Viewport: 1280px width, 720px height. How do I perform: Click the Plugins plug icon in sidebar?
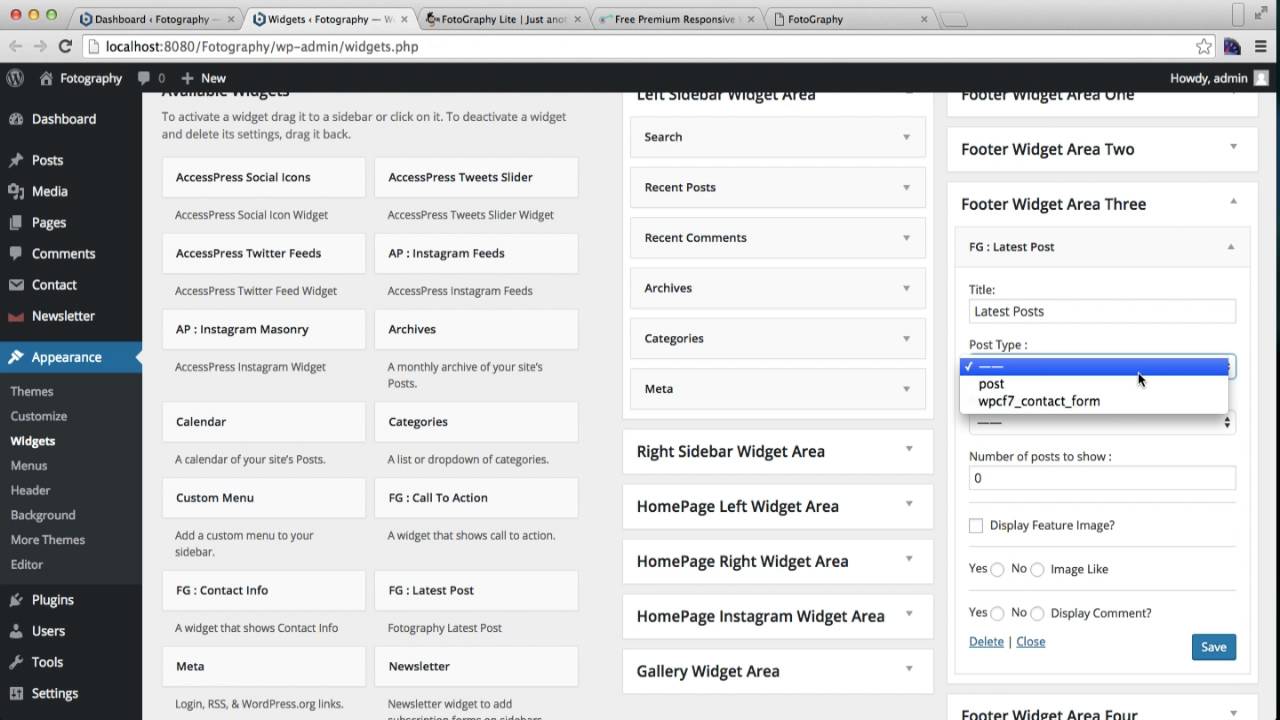tap(16, 600)
